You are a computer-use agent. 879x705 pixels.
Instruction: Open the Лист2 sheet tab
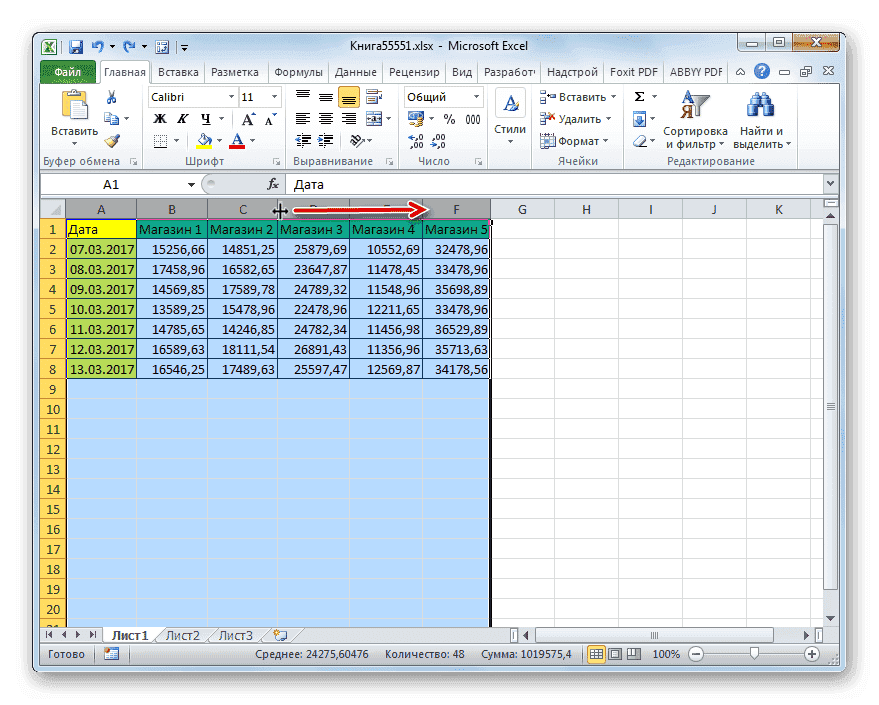(183, 634)
